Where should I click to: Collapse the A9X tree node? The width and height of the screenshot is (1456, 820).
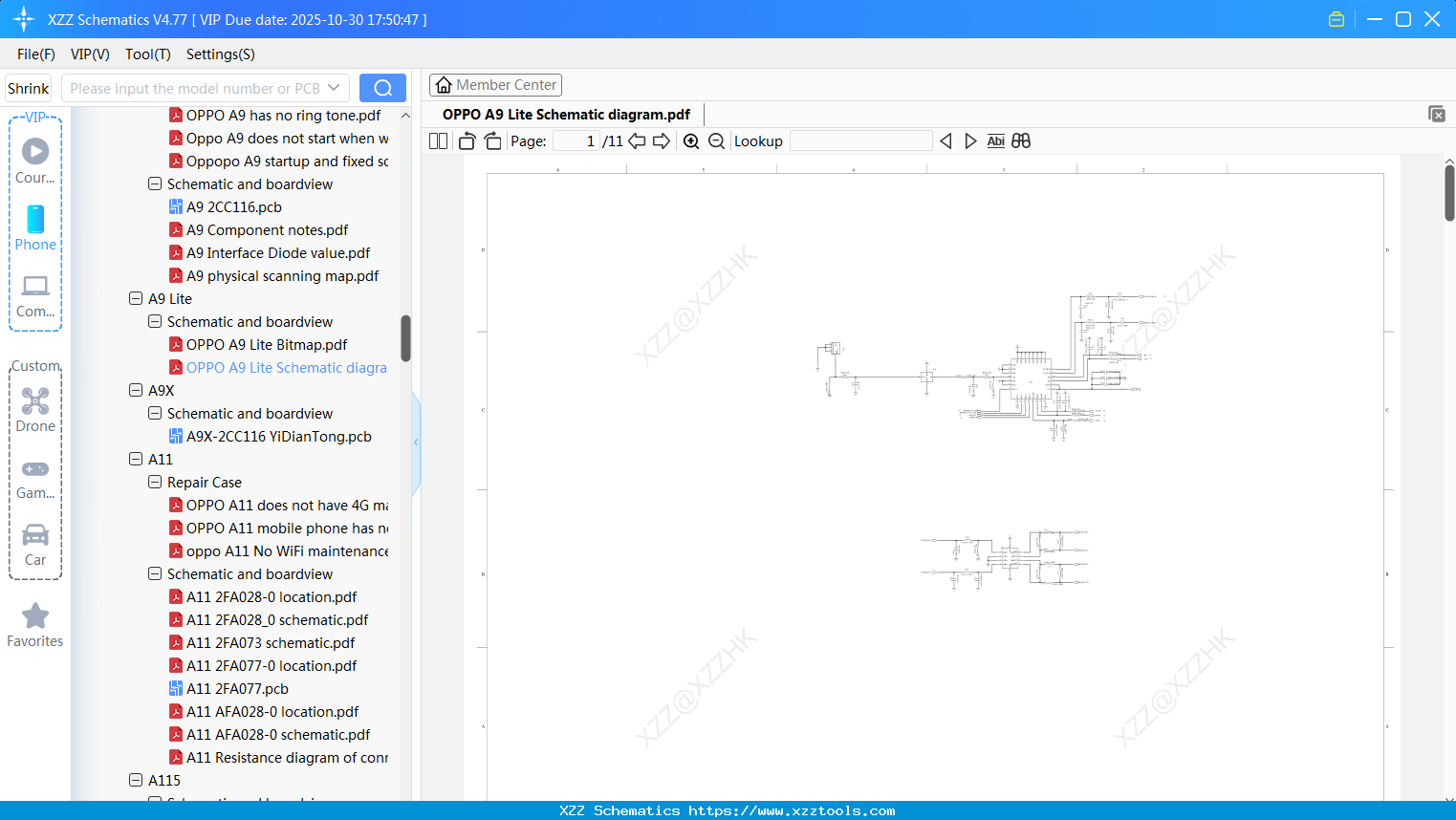click(x=136, y=390)
